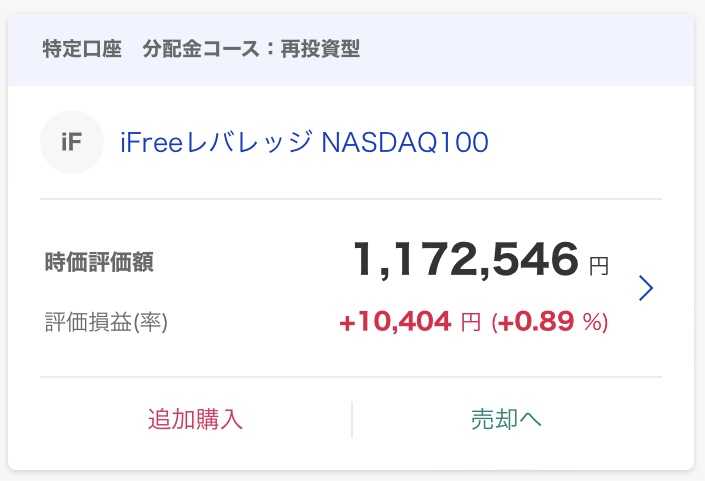
Task: Click the +0.89 percentage figure
Action: tap(536, 322)
